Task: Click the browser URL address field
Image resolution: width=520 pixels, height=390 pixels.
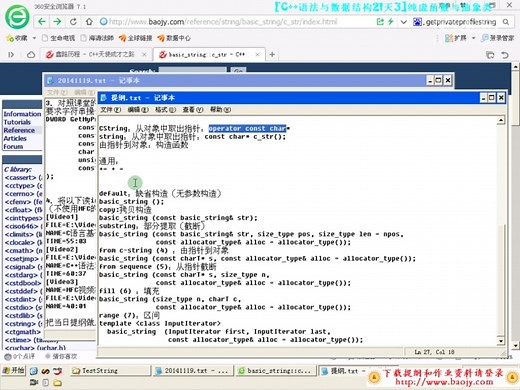Action: tap(233, 22)
